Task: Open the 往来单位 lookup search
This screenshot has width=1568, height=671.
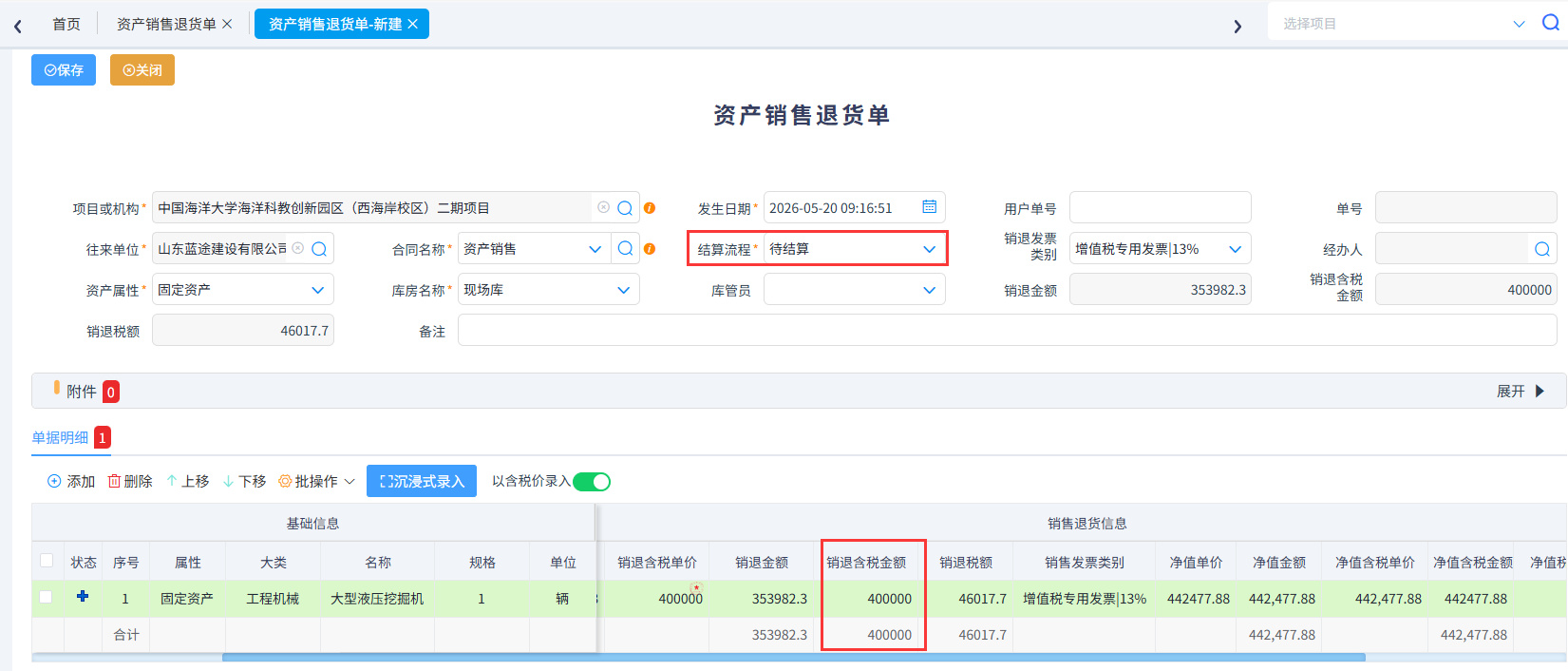Action: [319, 249]
